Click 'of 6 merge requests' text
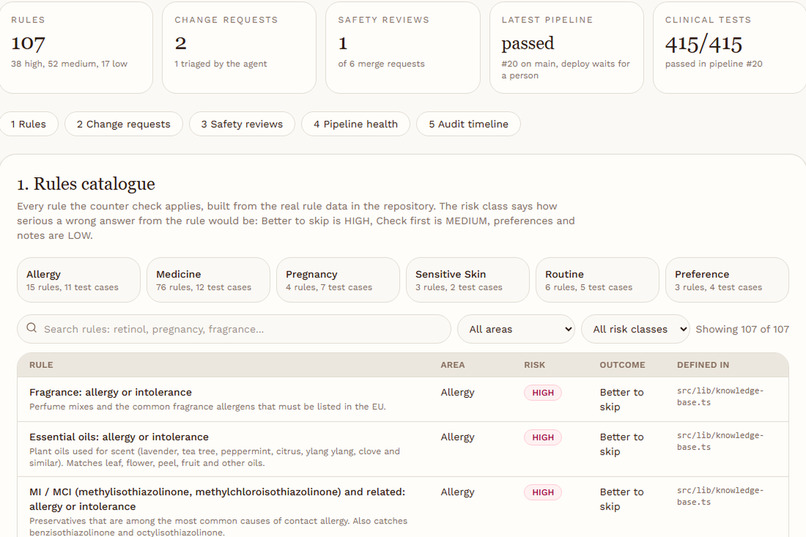This screenshot has width=806, height=537. (x=381, y=64)
